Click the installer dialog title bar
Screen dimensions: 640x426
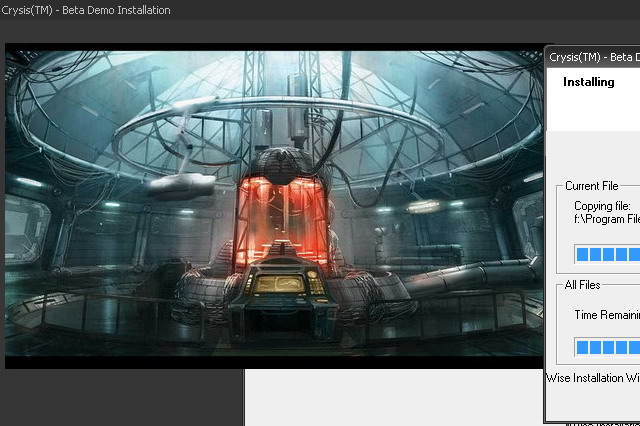click(x=593, y=57)
